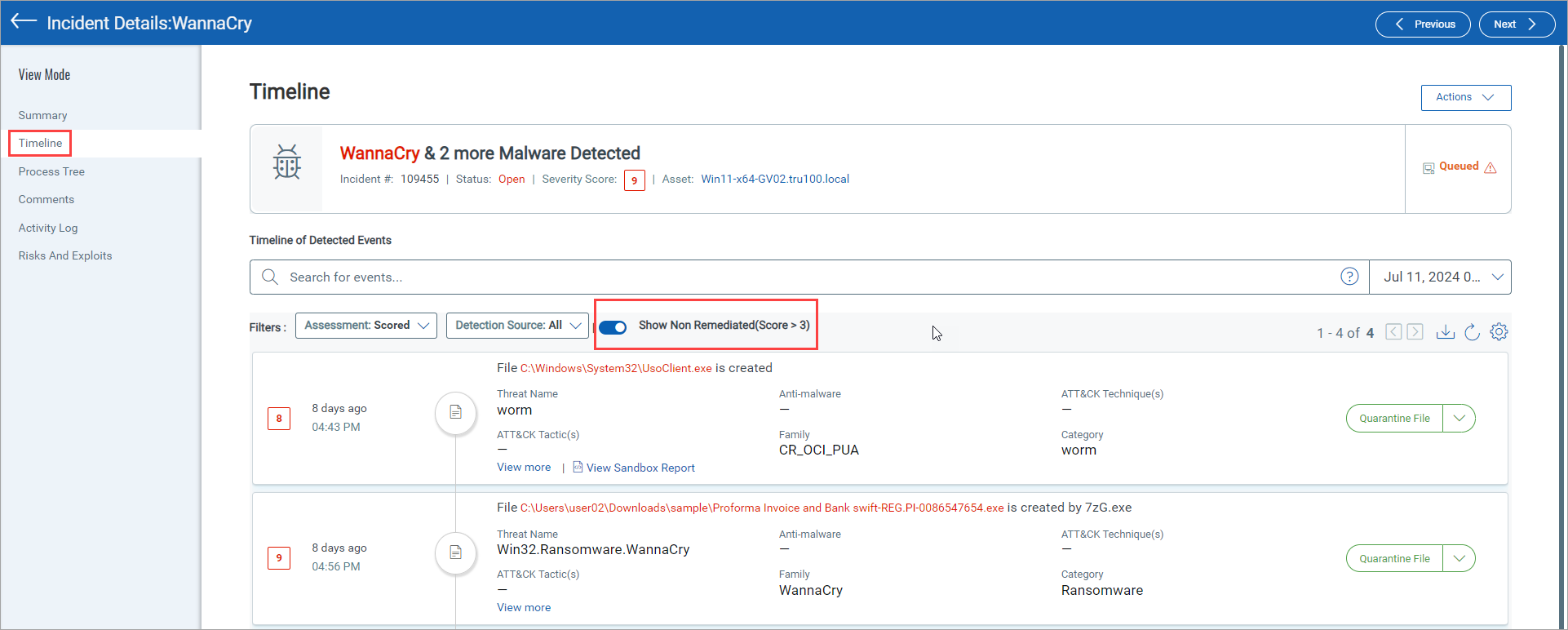
Task: Open the Summary view
Action: point(43,115)
